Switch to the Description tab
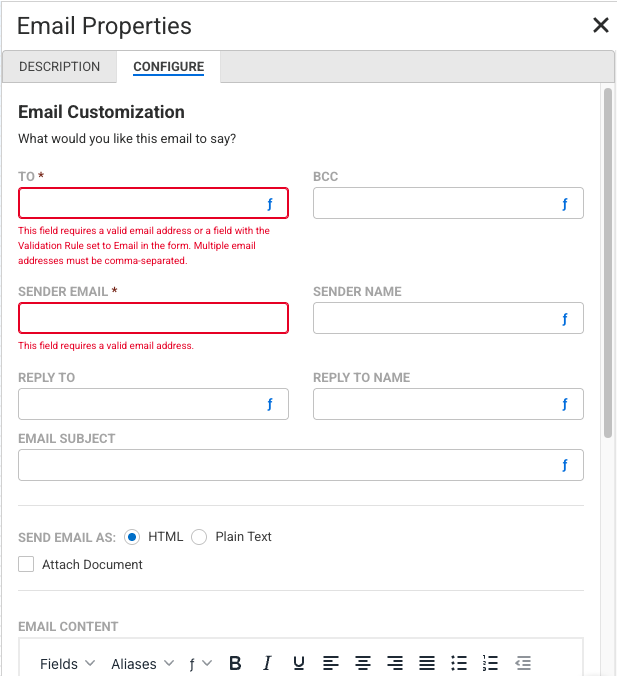This screenshot has height=676, width=617. coord(60,67)
